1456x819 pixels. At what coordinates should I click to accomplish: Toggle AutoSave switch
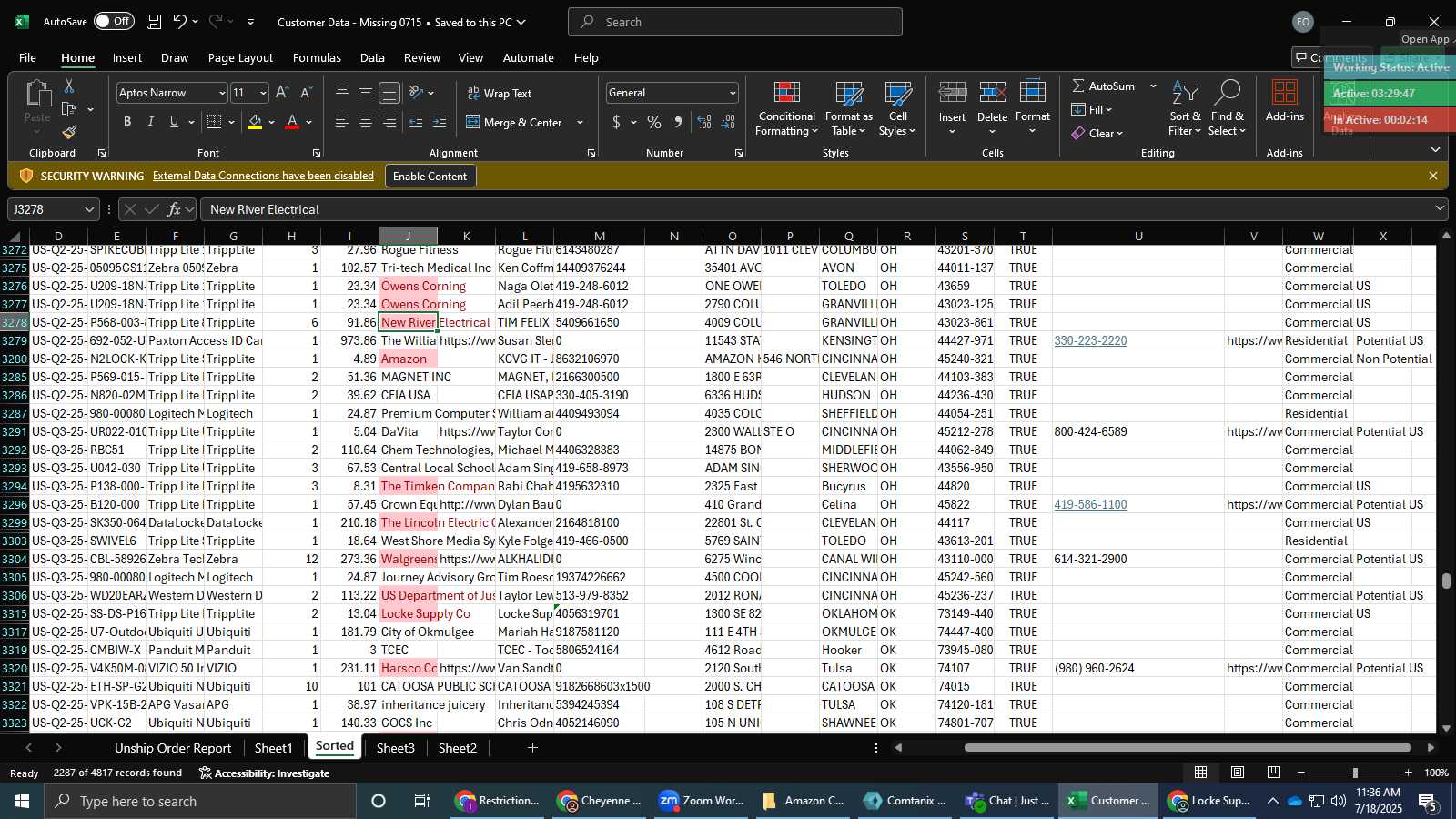(114, 21)
